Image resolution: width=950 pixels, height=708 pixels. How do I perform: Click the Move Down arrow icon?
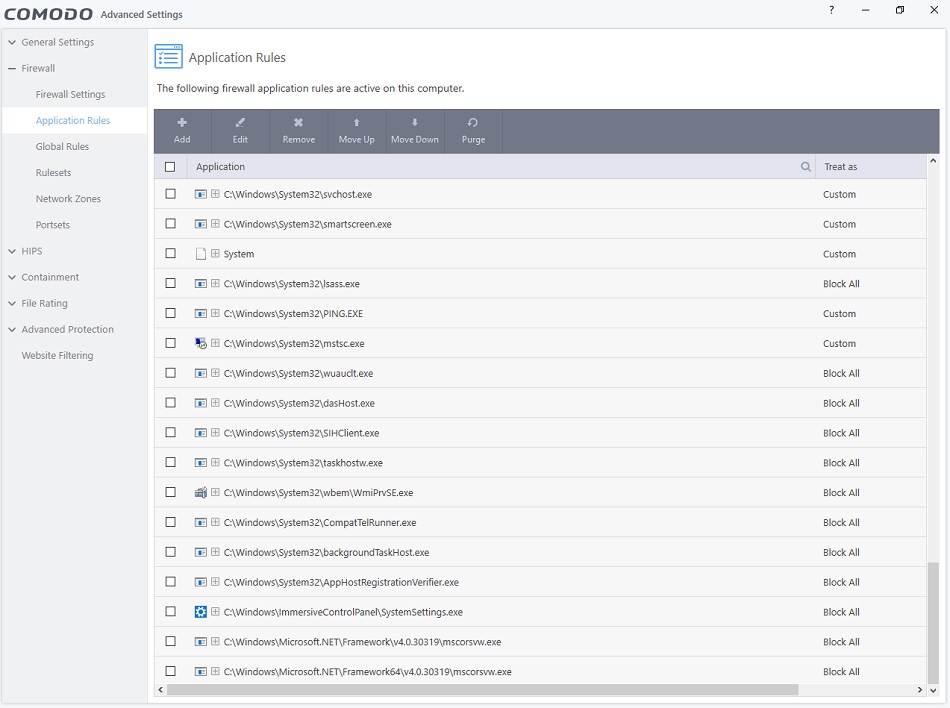click(x=414, y=123)
